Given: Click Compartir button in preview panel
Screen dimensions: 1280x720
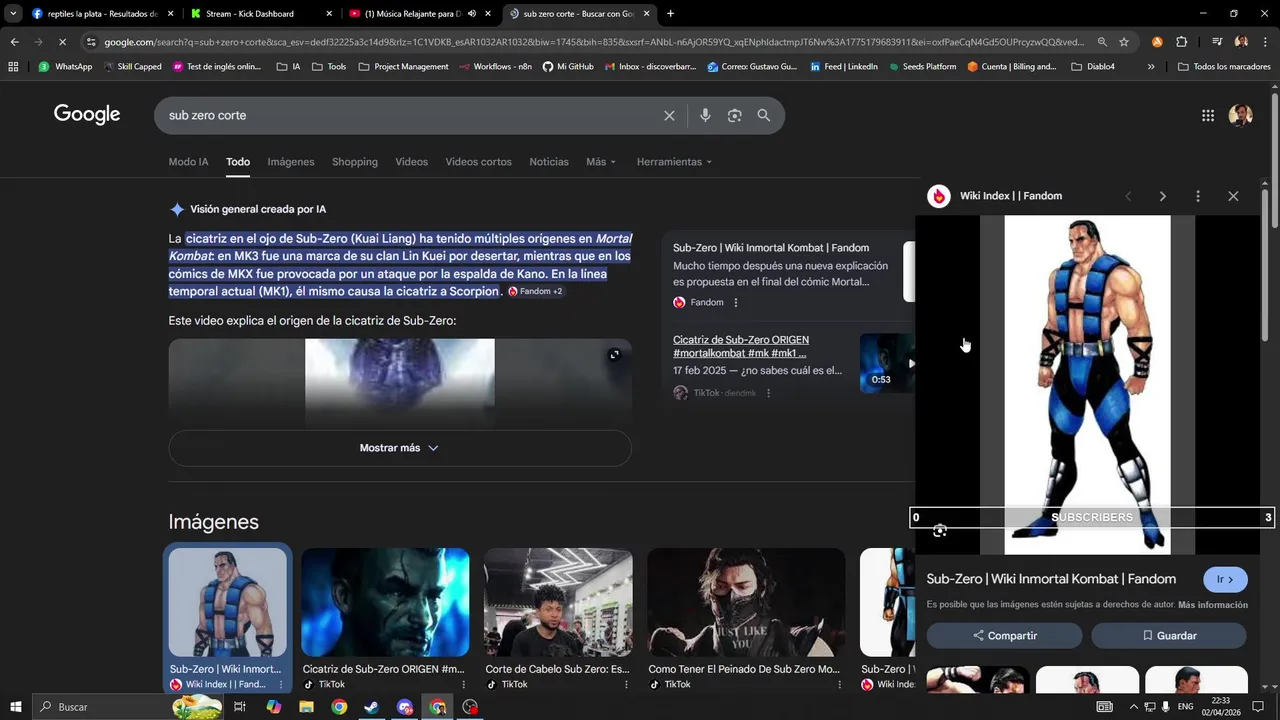Looking at the screenshot, I should (x=1004, y=636).
